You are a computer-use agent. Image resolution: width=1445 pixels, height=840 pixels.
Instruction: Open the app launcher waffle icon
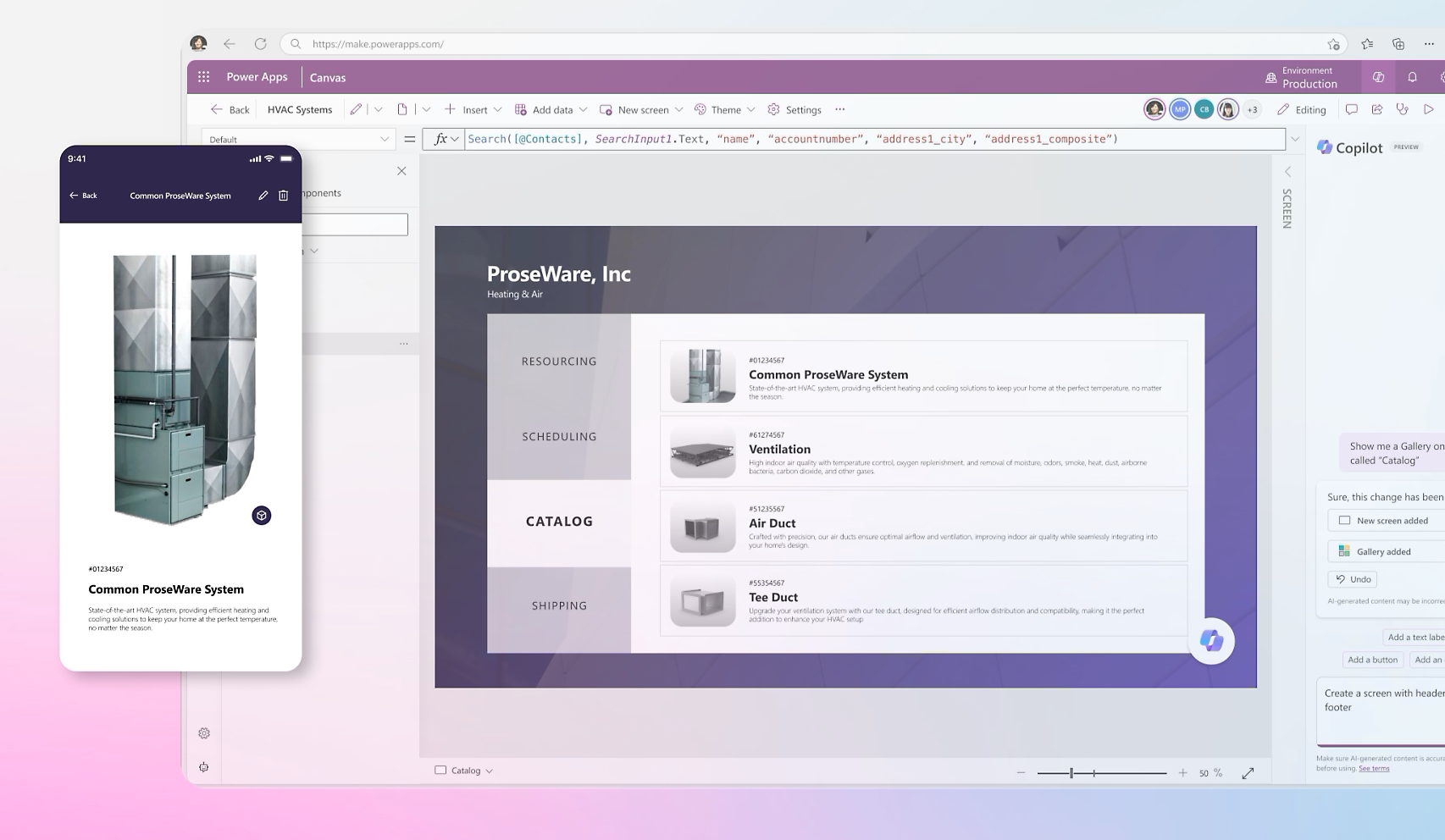[x=204, y=77]
